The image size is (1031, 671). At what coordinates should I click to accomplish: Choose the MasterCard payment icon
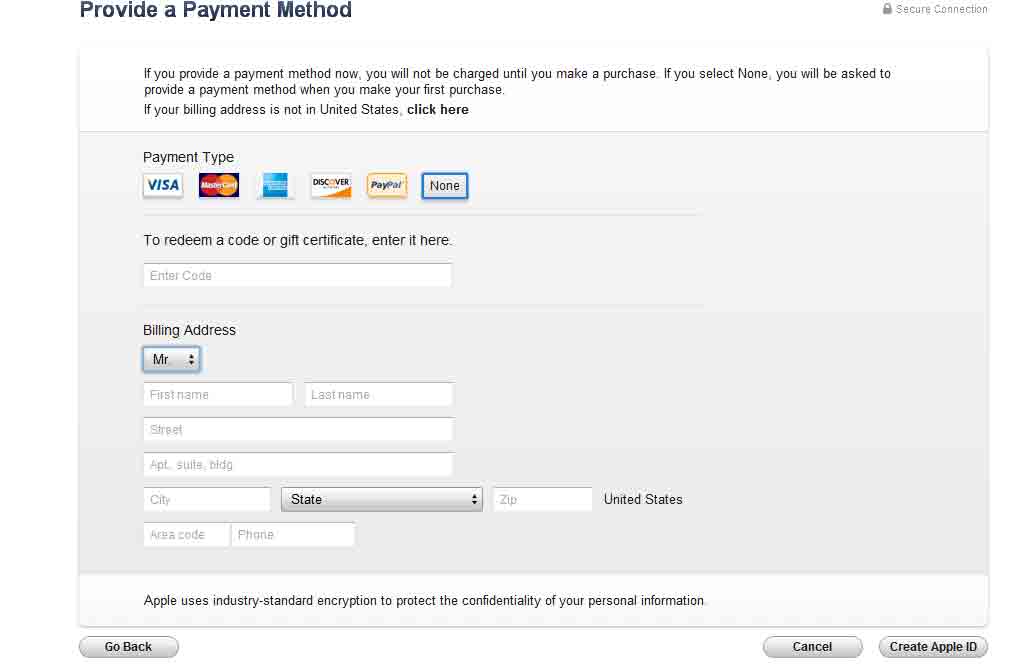click(x=219, y=185)
